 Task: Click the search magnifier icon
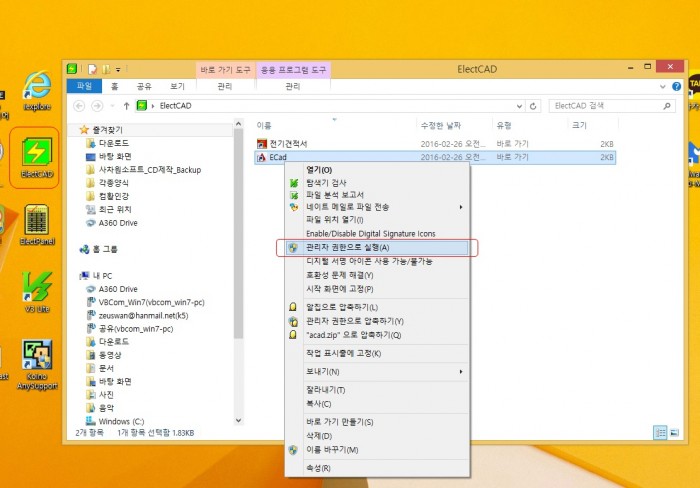pos(667,106)
